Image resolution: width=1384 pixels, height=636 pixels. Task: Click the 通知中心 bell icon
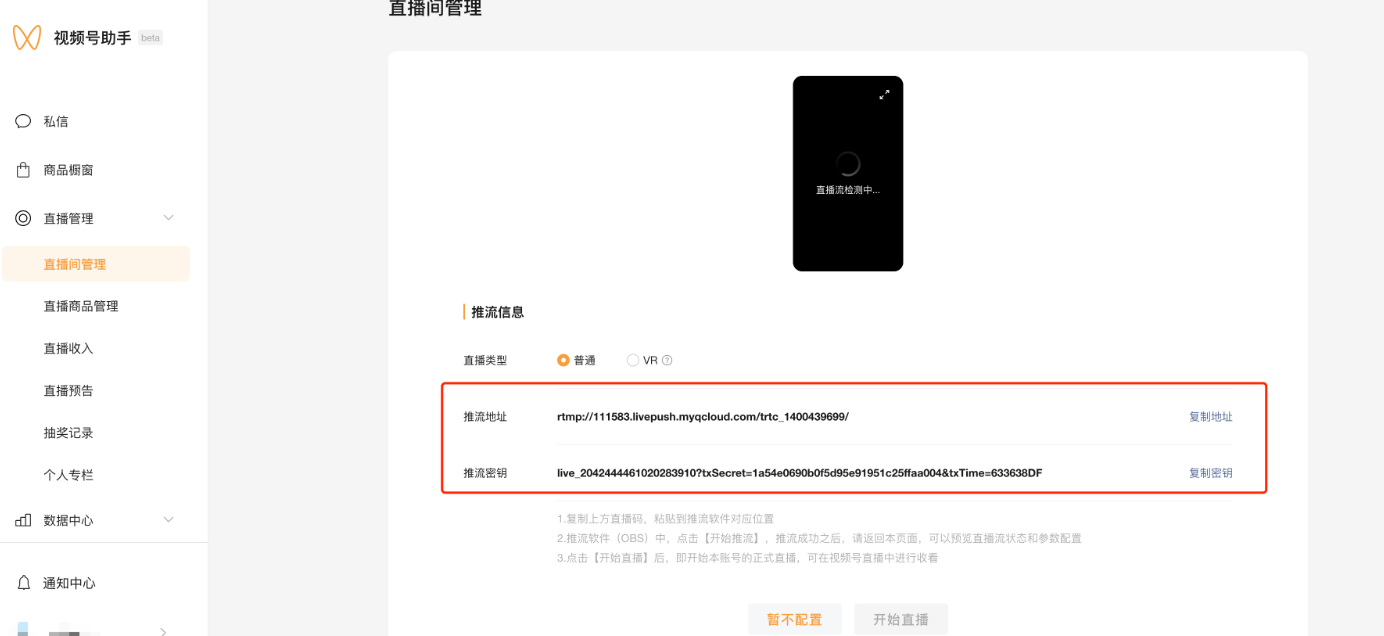coord(24,582)
